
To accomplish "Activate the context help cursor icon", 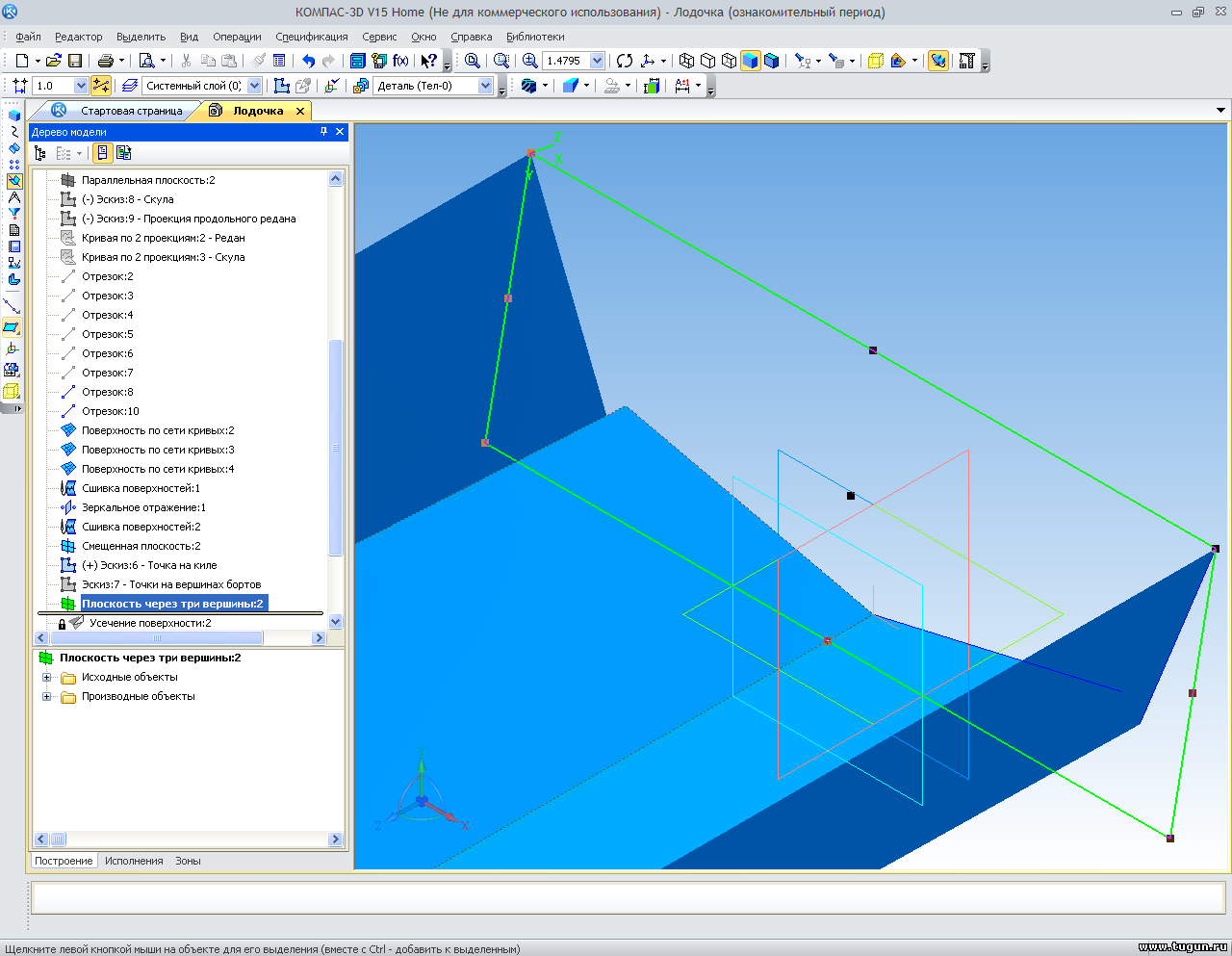I will point(429,61).
